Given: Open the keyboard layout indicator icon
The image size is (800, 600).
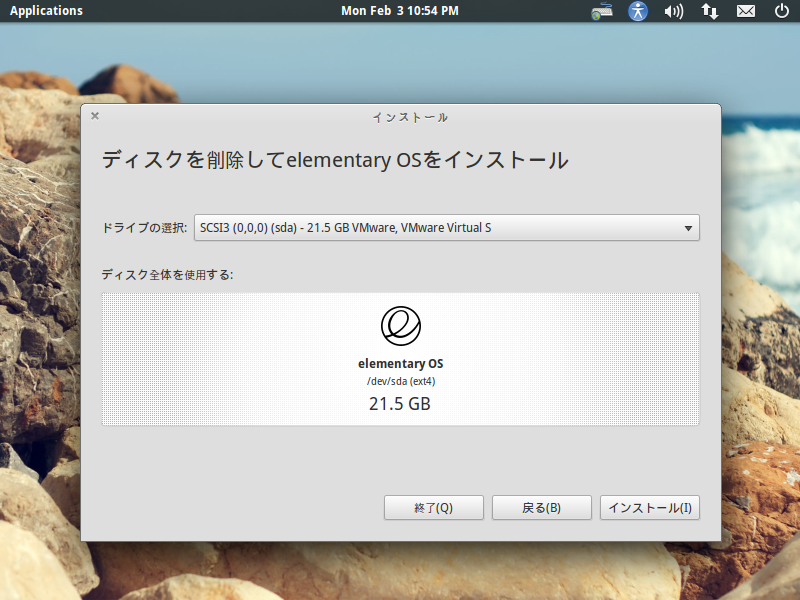Looking at the screenshot, I should pos(602,11).
